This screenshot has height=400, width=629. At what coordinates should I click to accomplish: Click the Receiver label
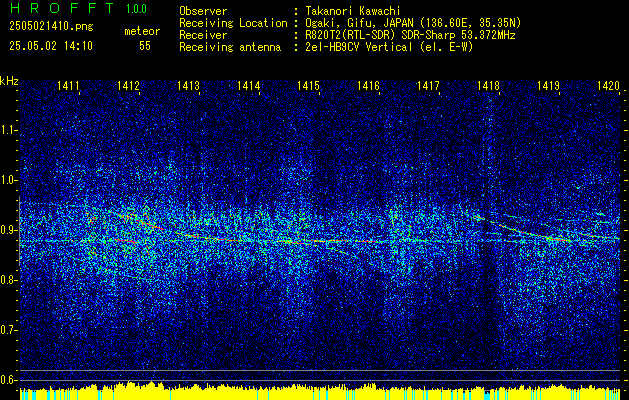pos(203,35)
